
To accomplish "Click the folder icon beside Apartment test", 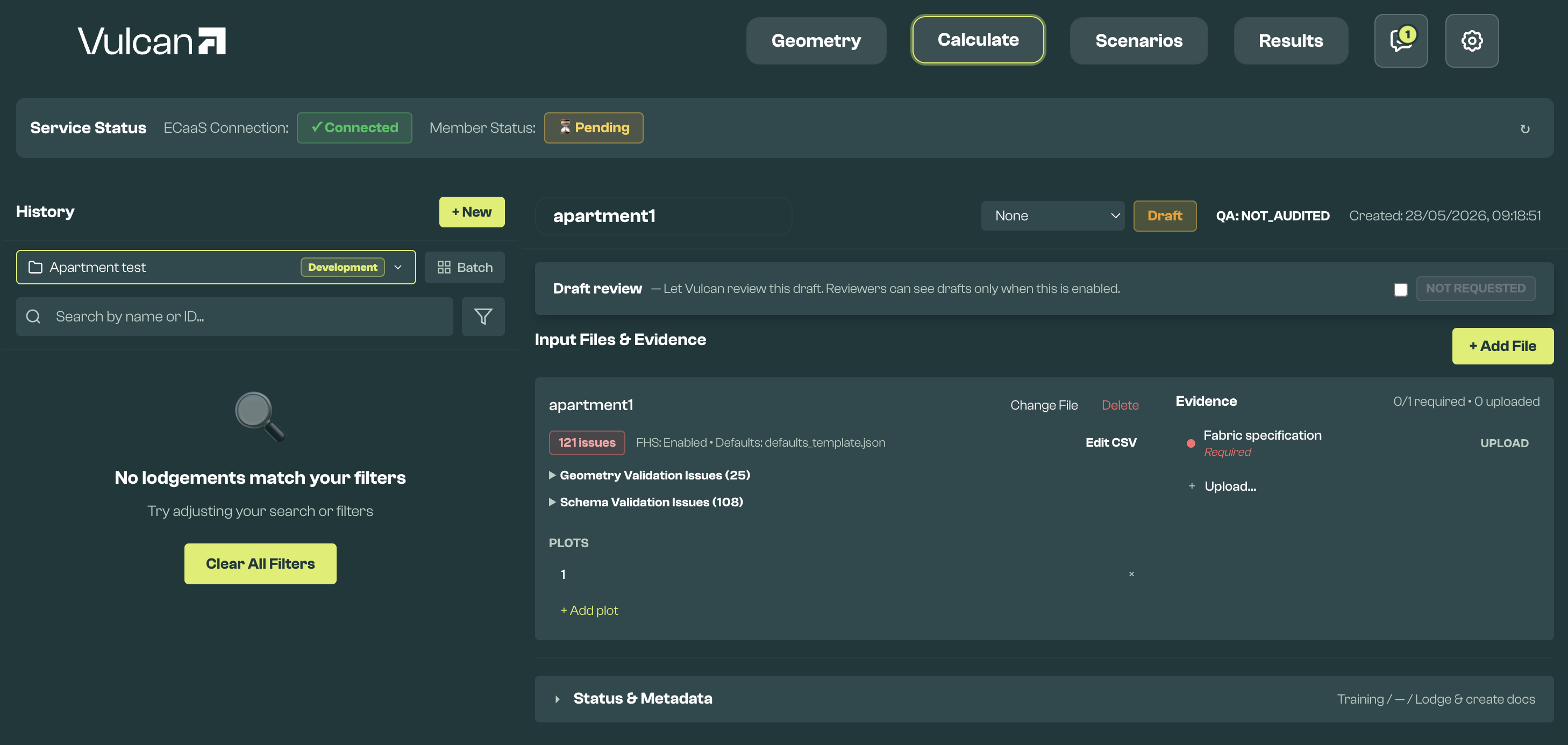I will [35, 267].
